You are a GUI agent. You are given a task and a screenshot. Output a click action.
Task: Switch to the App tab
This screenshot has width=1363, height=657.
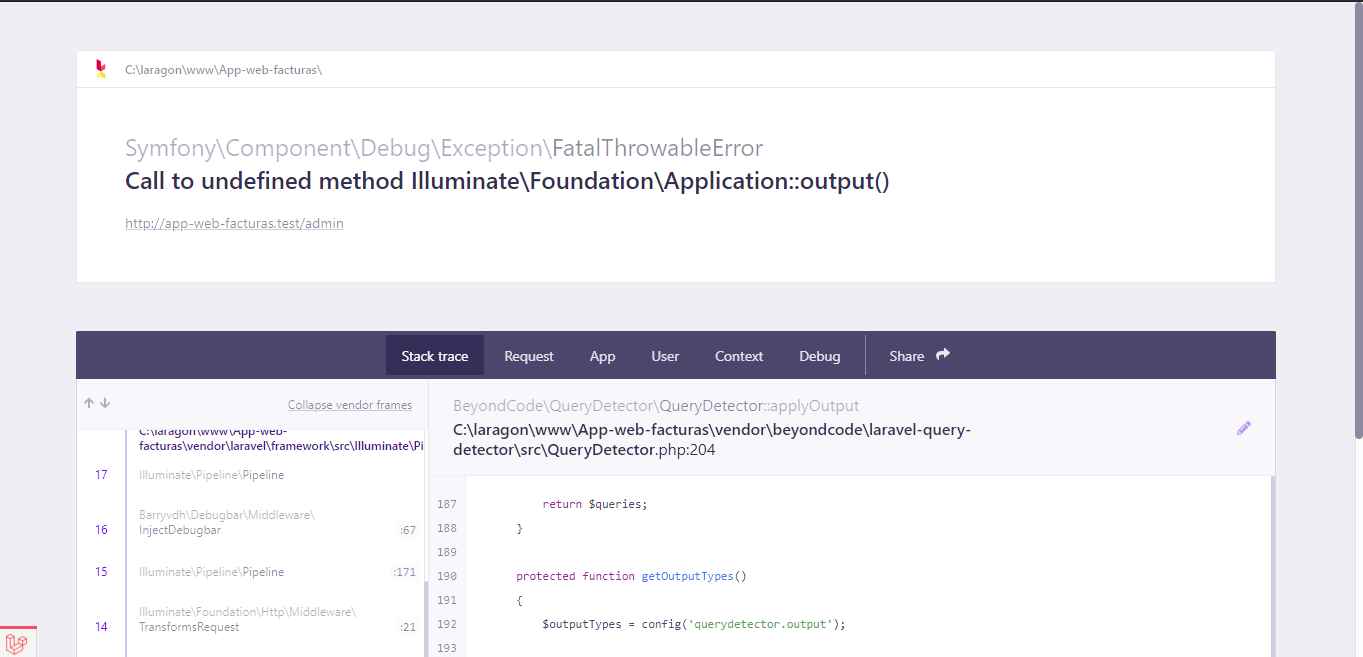tap(603, 356)
